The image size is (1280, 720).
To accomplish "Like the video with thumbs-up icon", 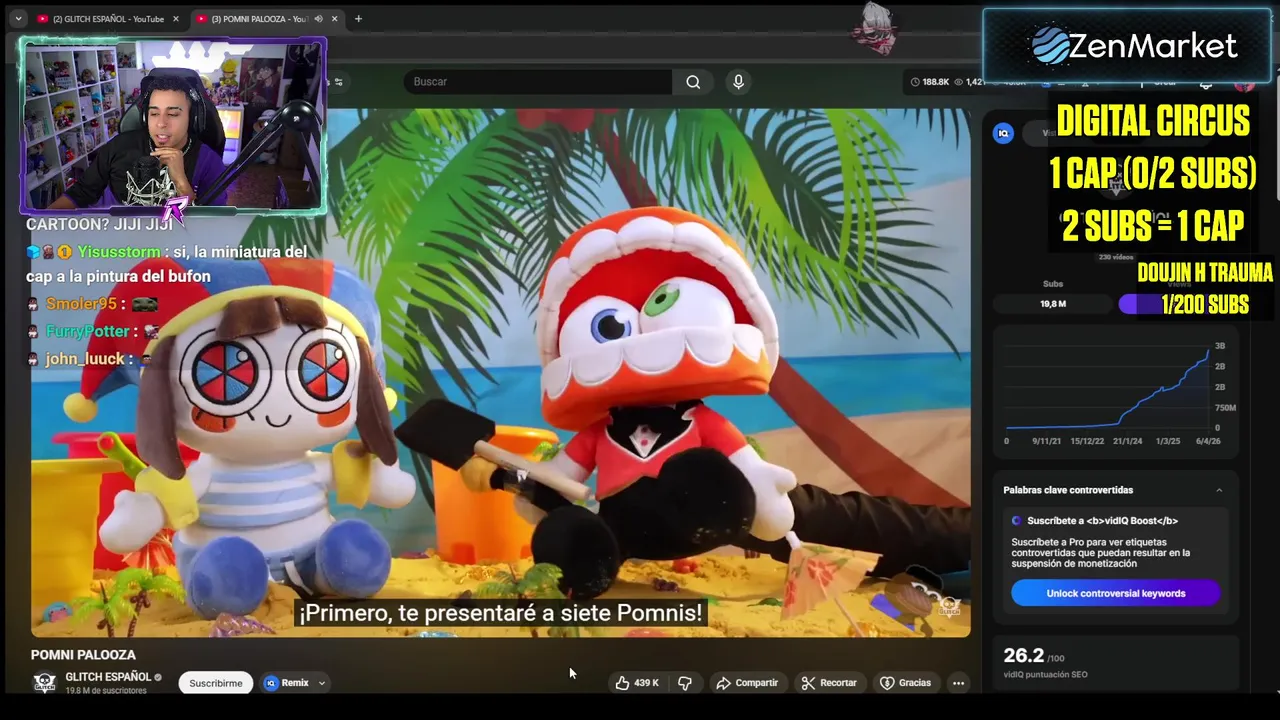I will click(622, 683).
